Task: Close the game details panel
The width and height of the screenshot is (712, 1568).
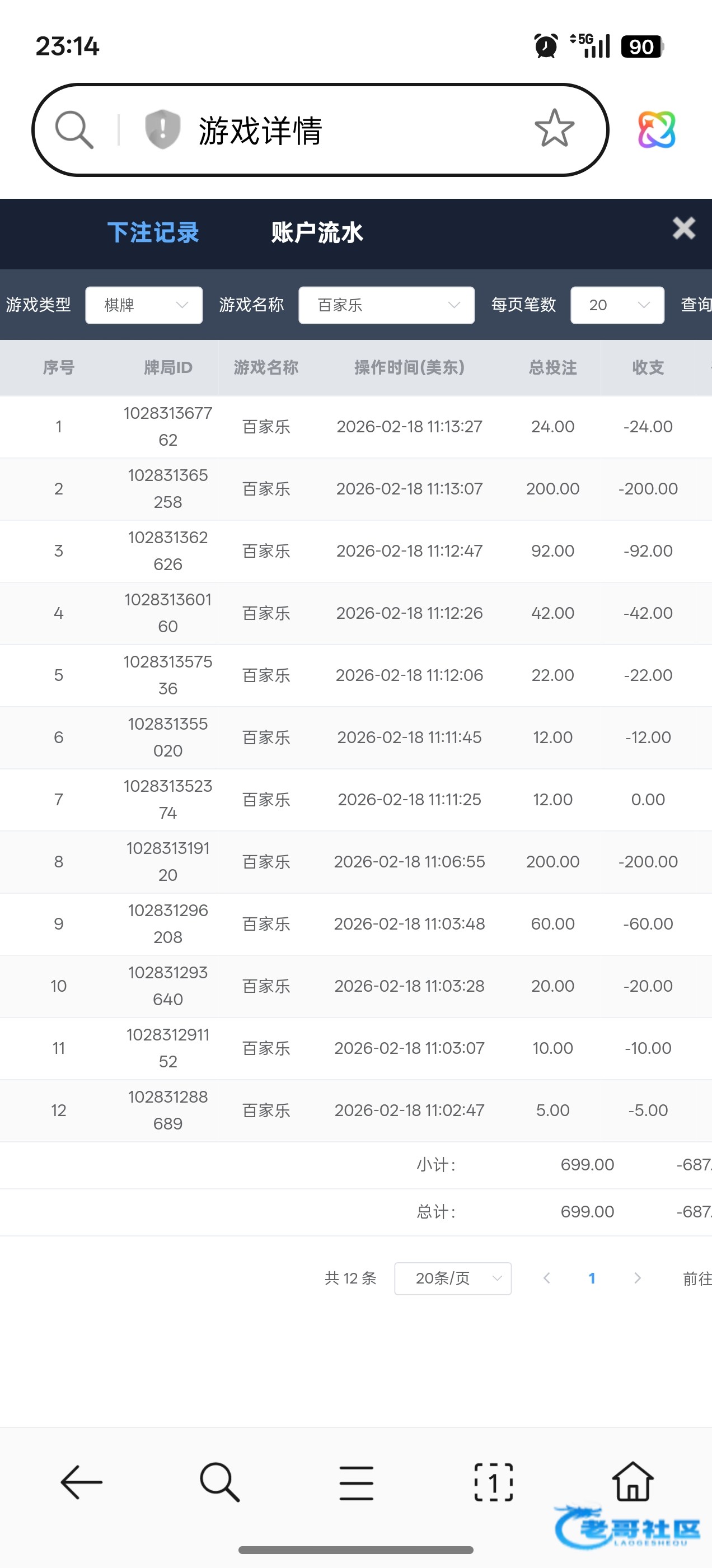Action: coord(683,228)
